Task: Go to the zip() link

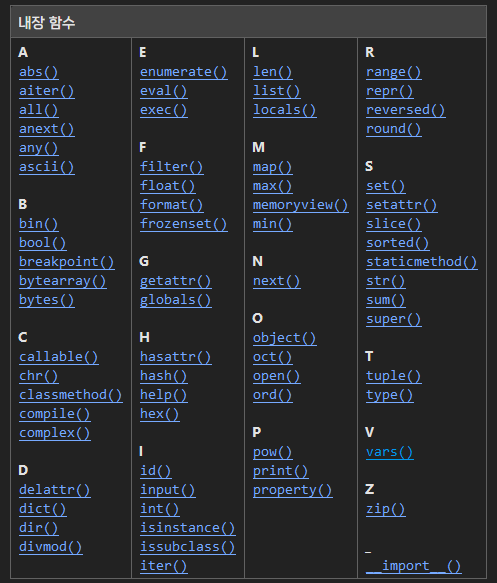Action: click(385, 509)
